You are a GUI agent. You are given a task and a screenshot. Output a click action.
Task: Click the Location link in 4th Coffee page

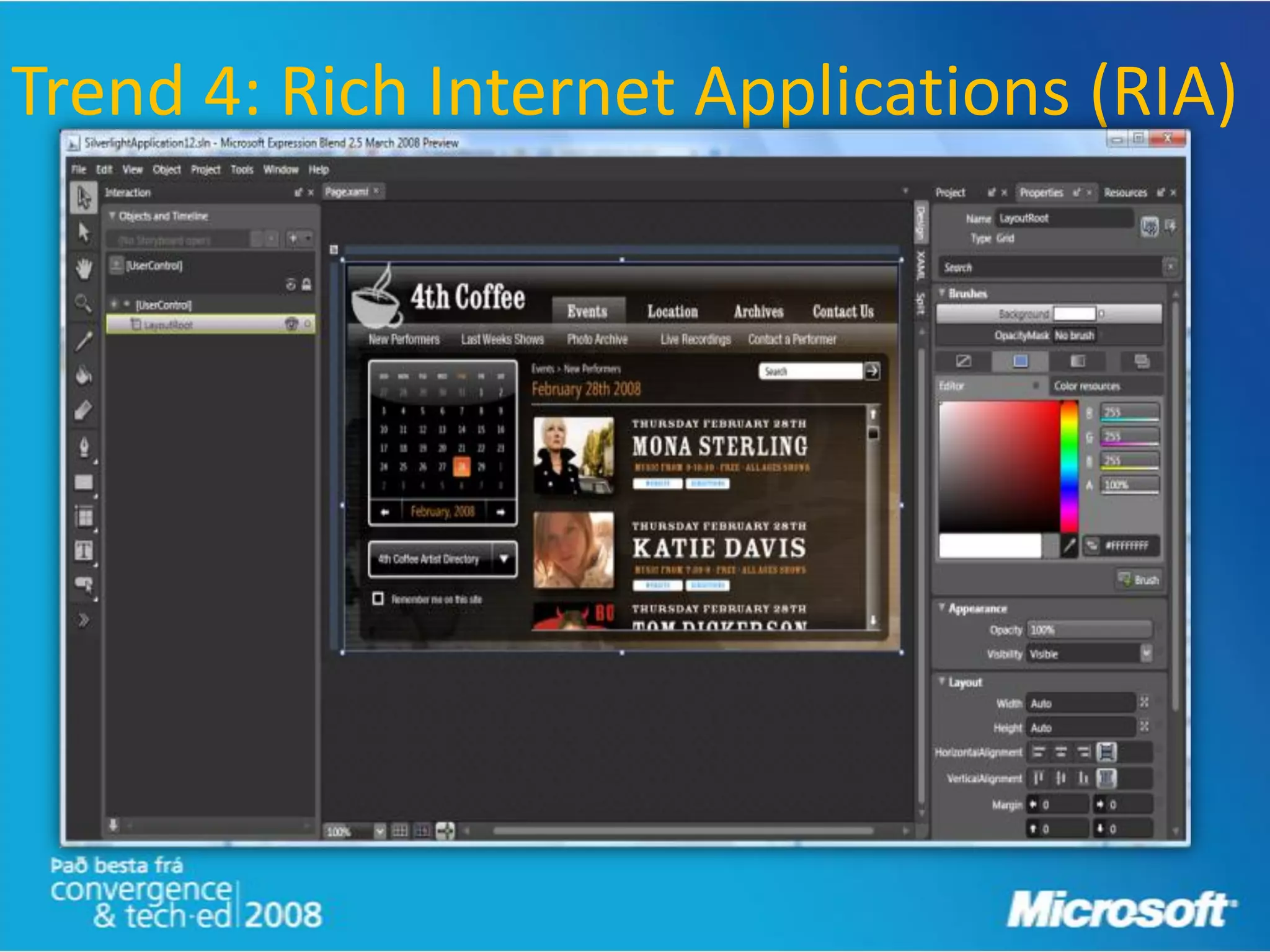(673, 311)
